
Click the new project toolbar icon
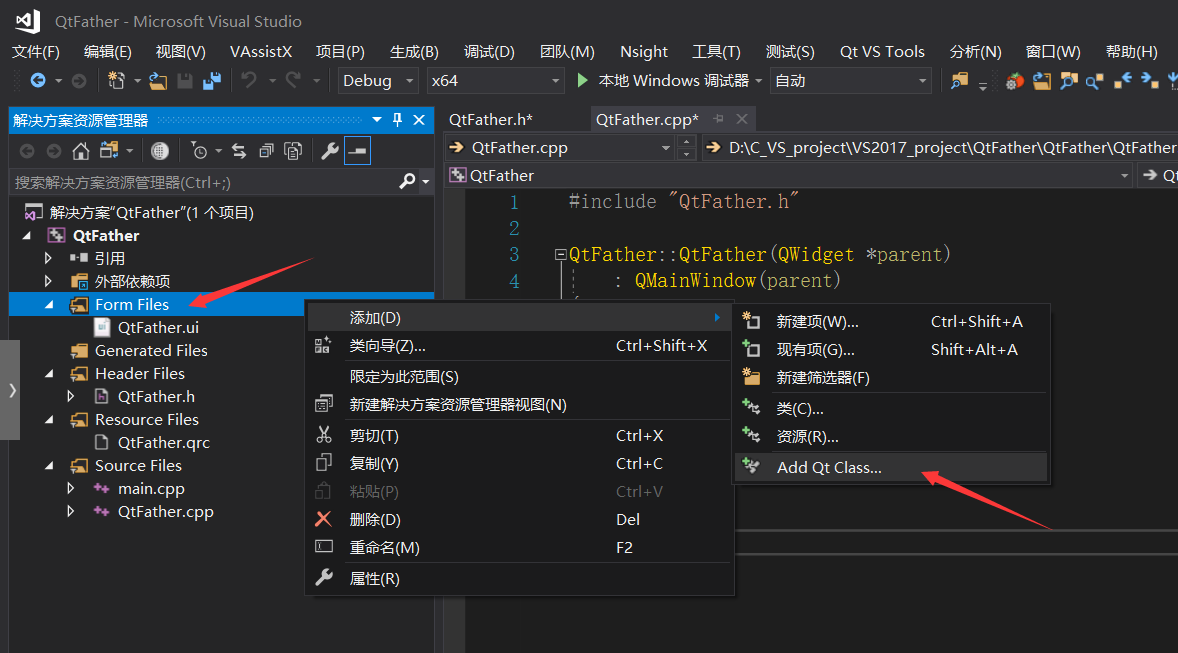116,80
